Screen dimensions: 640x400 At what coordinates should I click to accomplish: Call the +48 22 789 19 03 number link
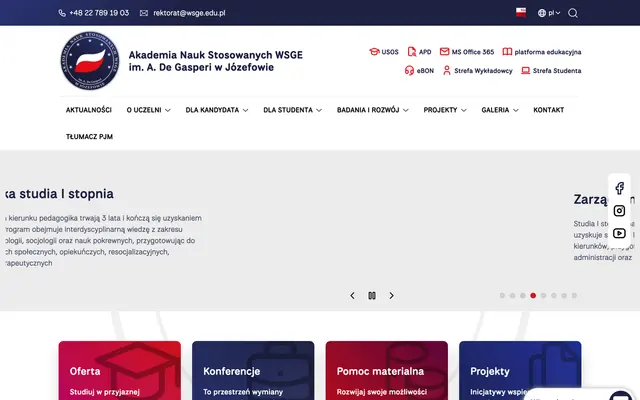tap(99, 13)
